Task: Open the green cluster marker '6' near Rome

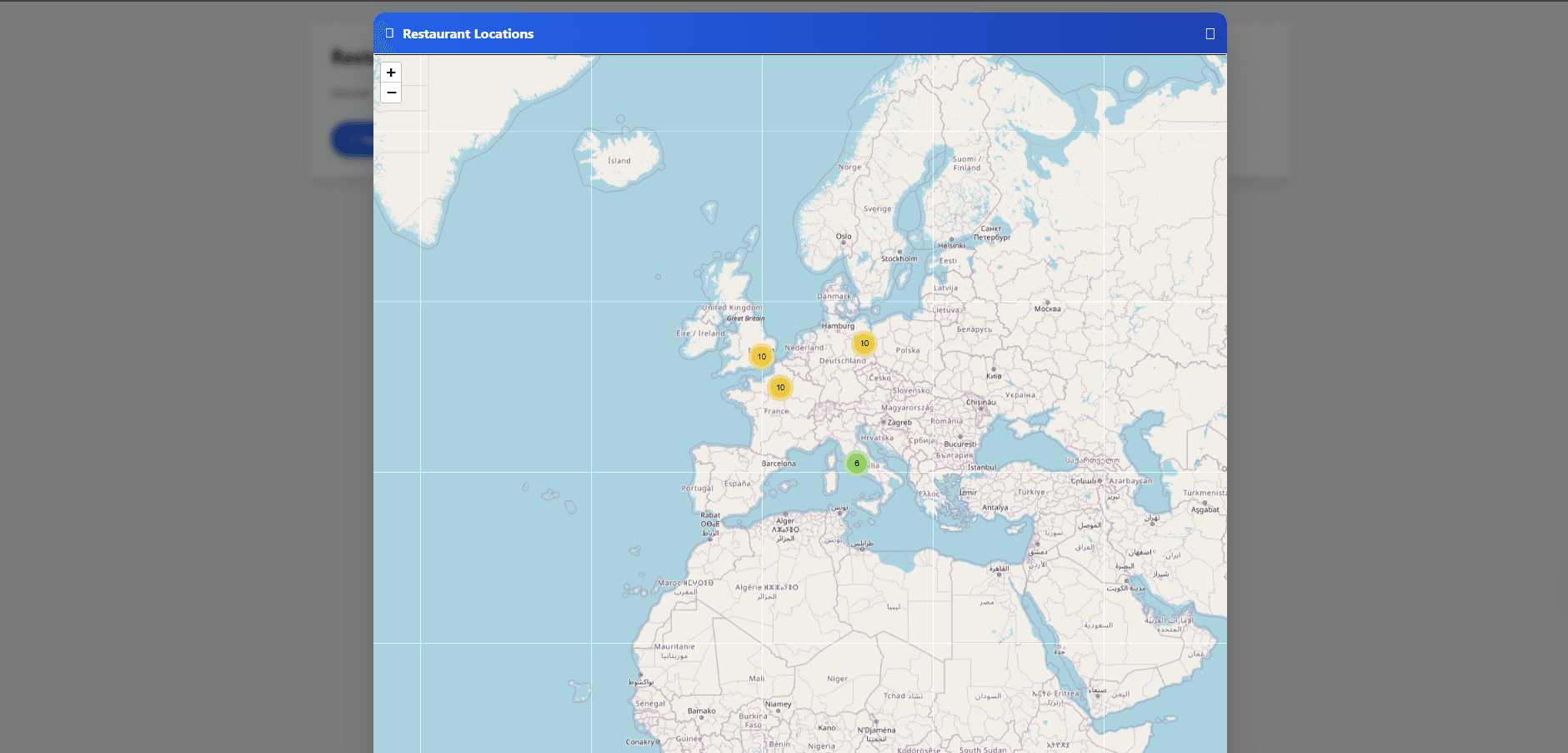Action: pyautogui.click(x=856, y=462)
